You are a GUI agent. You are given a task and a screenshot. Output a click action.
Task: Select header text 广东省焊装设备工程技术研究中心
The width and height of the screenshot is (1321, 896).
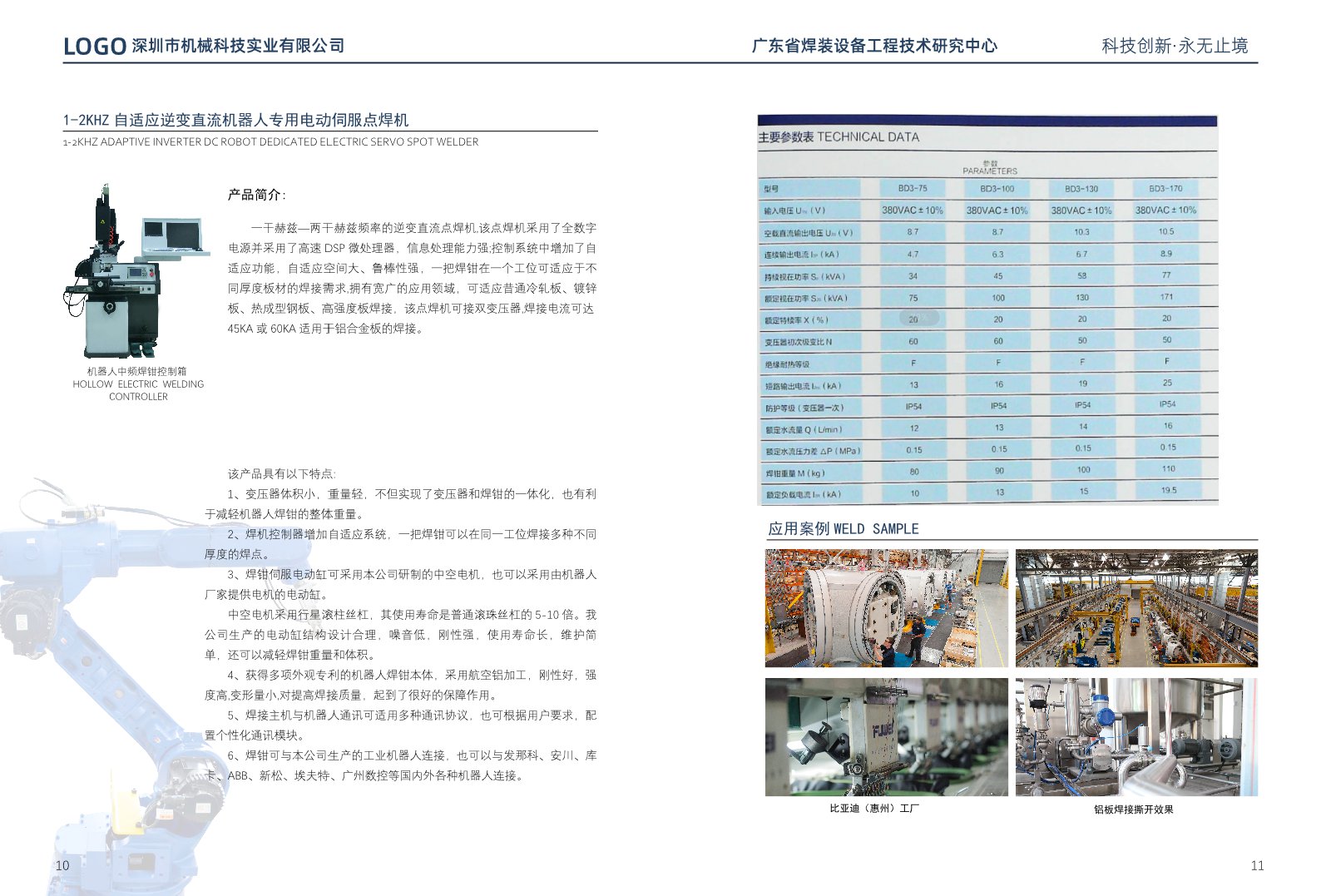874,46
